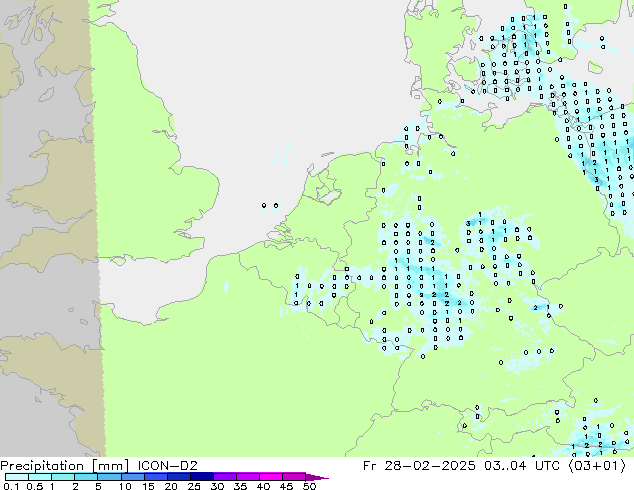This screenshot has width=634, height=490.
Task: Click the 0.1–0.5 mm legend color swatch
Action: click(x=17, y=477)
